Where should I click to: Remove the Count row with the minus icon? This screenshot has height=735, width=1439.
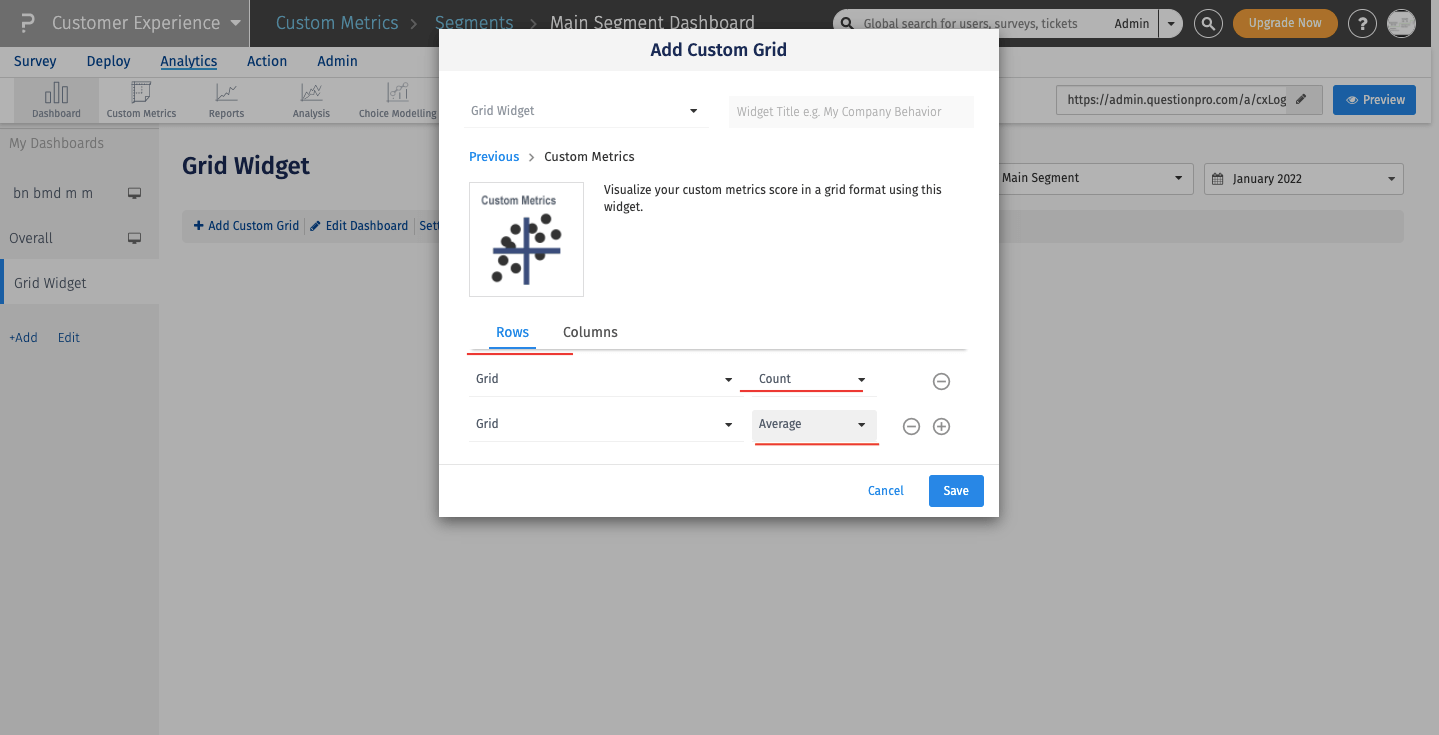coord(940,381)
